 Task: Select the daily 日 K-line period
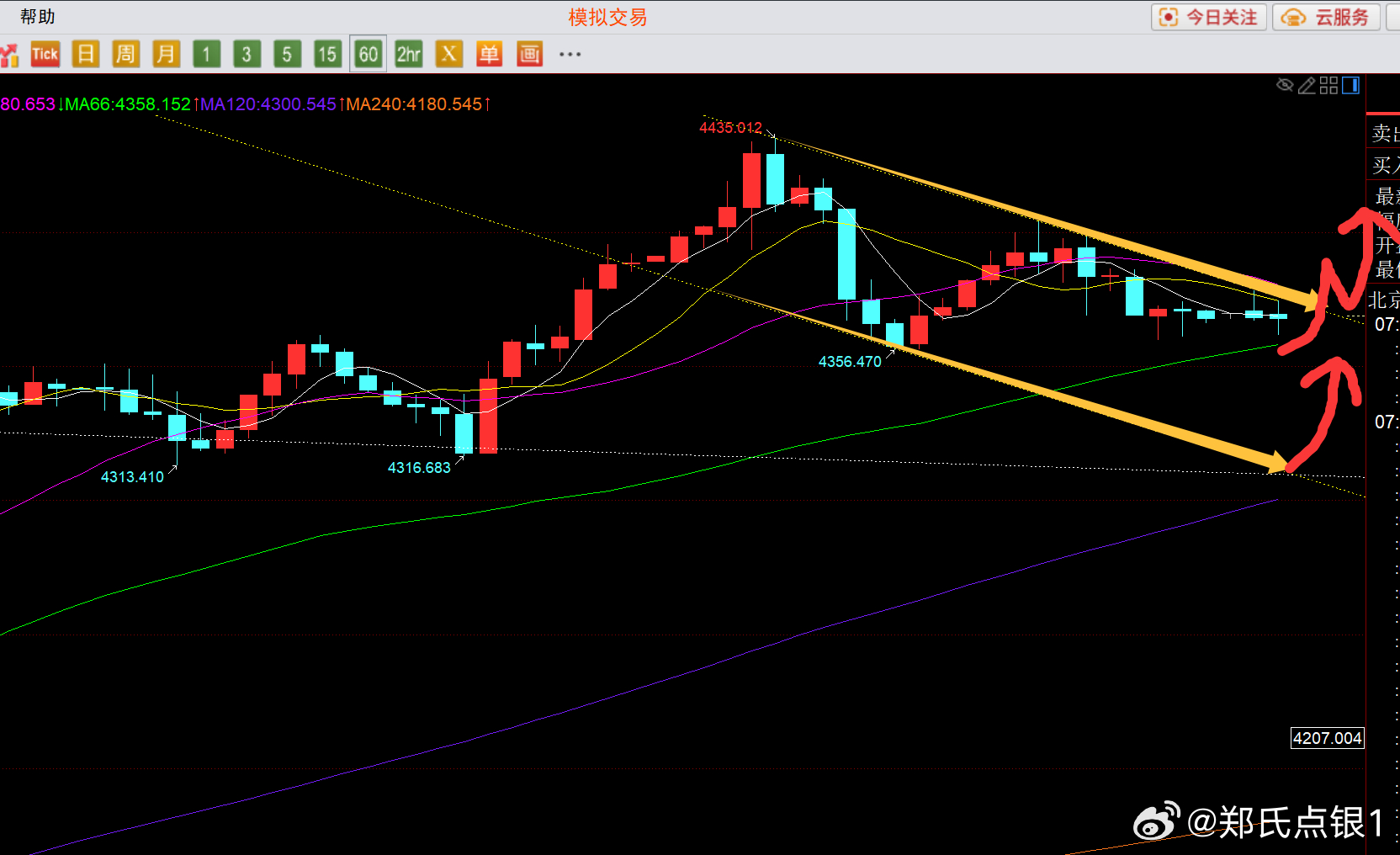coord(85,55)
